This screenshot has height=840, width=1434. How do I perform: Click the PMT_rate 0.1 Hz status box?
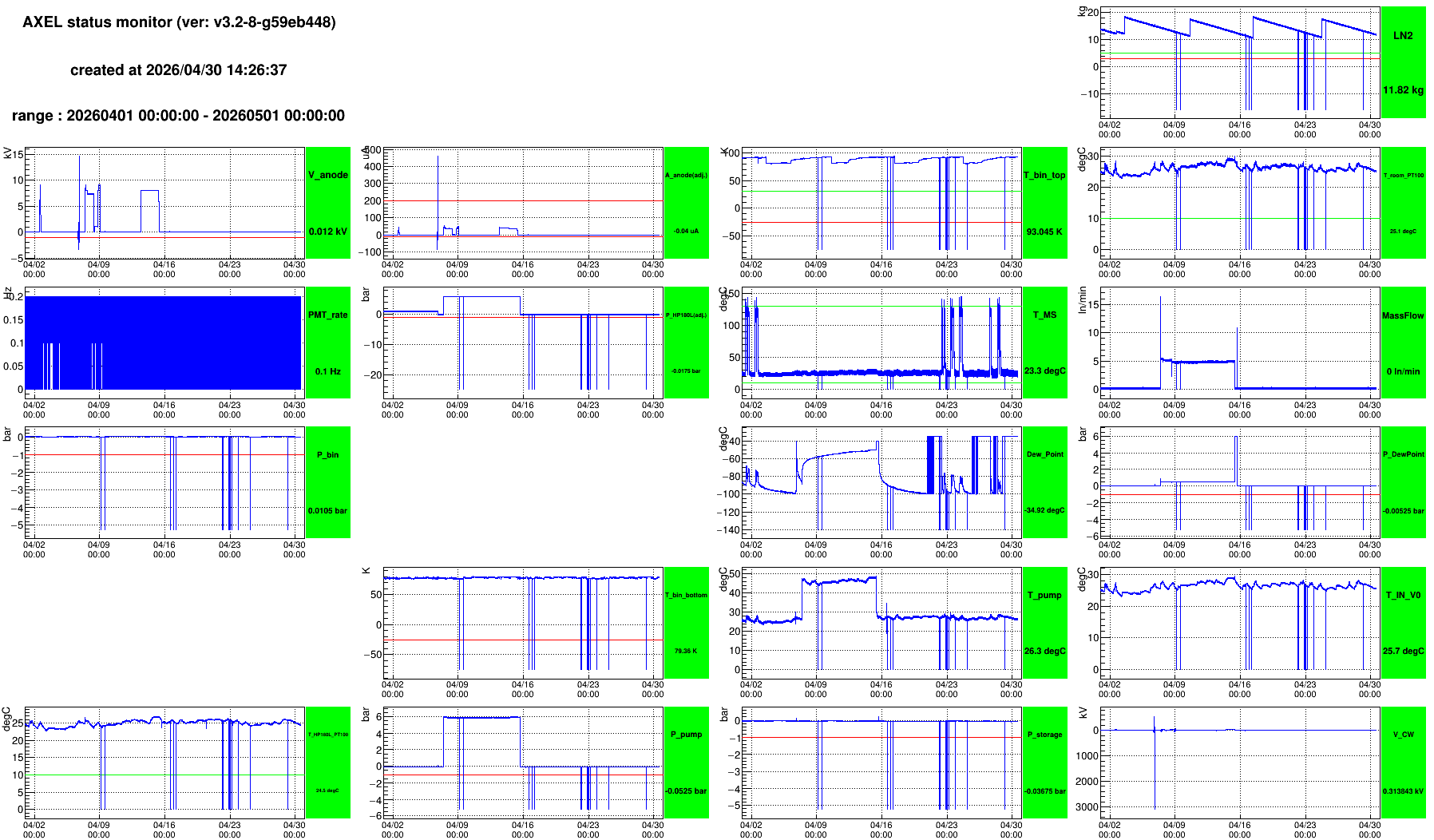[x=327, y=343]
